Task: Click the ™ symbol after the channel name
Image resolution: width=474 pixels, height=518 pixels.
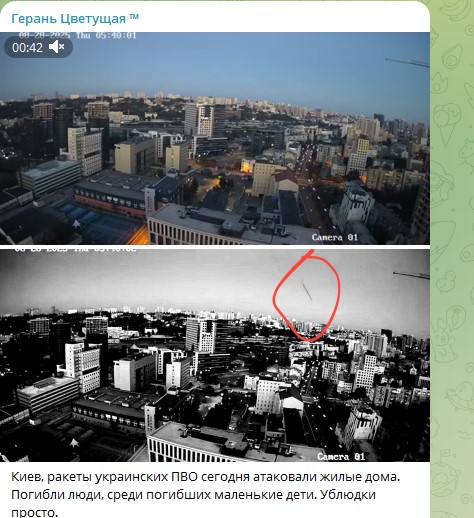Action: (x=134, y=17)
